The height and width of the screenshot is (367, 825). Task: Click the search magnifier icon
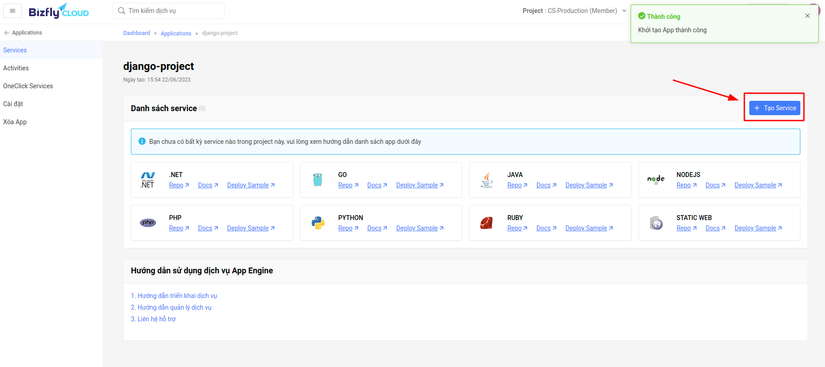122,11
